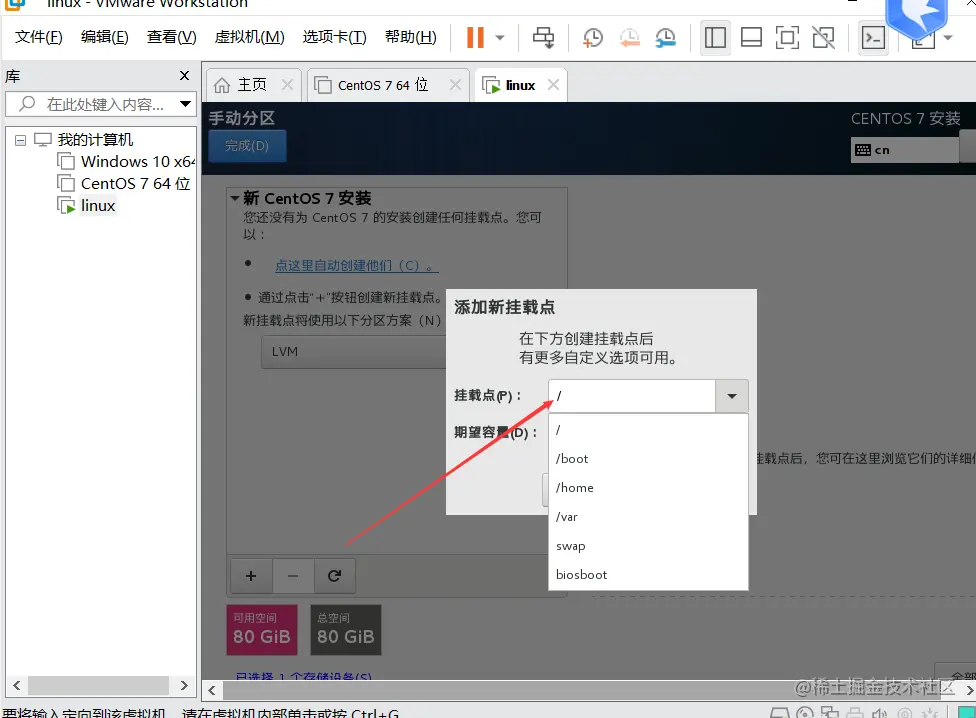The width and height of the screenshot is (976, 718).
Task: Close the 库 library panel
Action: pos(184,75)
